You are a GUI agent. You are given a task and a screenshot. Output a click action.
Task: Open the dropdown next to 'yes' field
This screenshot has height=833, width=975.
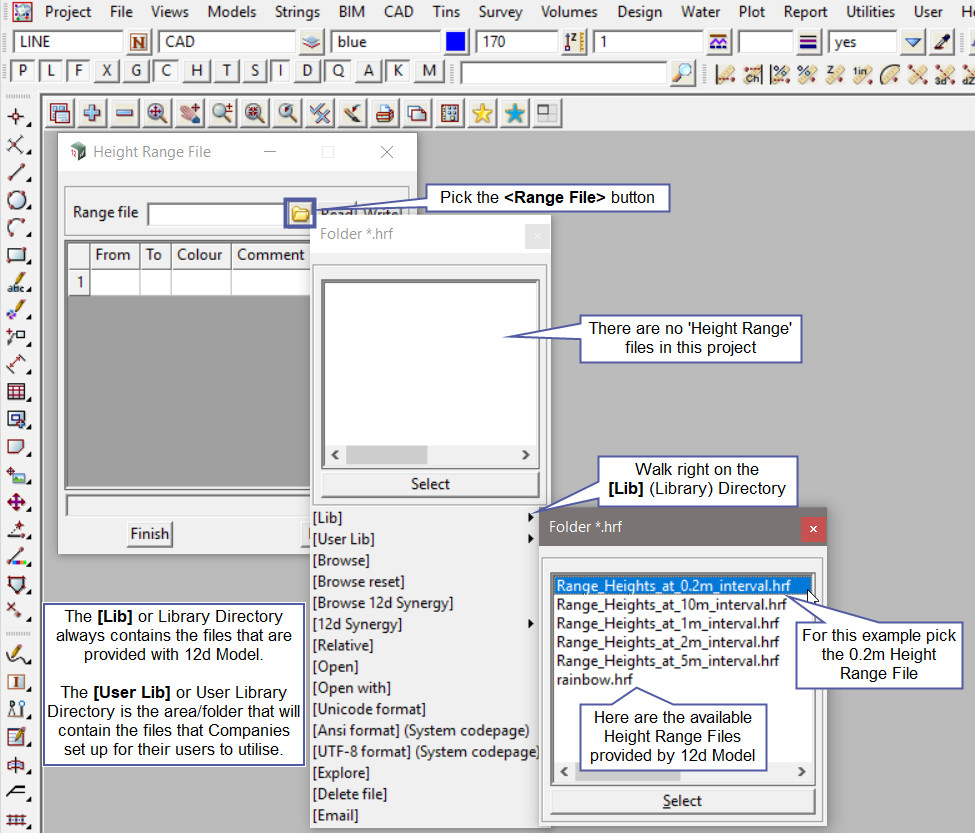click(912, 42)
